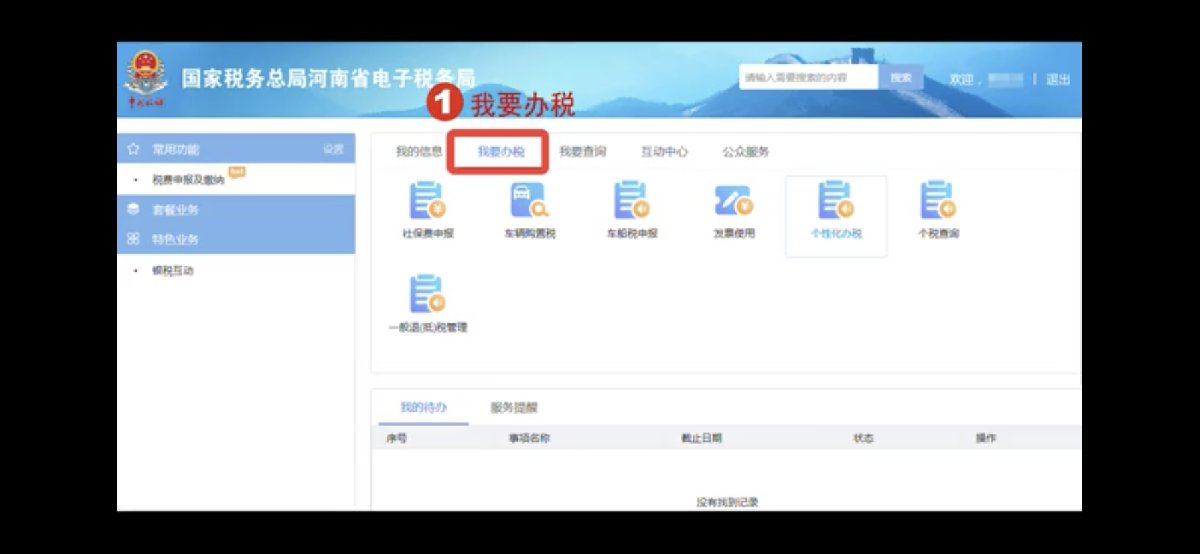The height and width of the screenshot is (554, 1200).
Task: Select the 我的待办 tab
Action: 423,408
